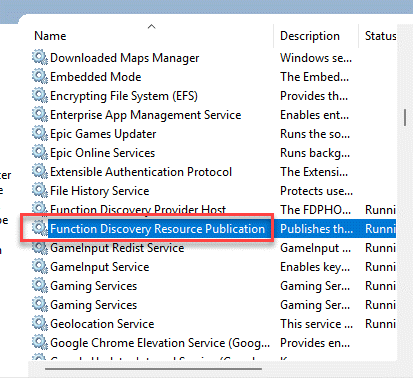The width and height of the screenshot is (413, 379).
Task: Select Enterprise App Management Service row
Action: coord(146,115)
